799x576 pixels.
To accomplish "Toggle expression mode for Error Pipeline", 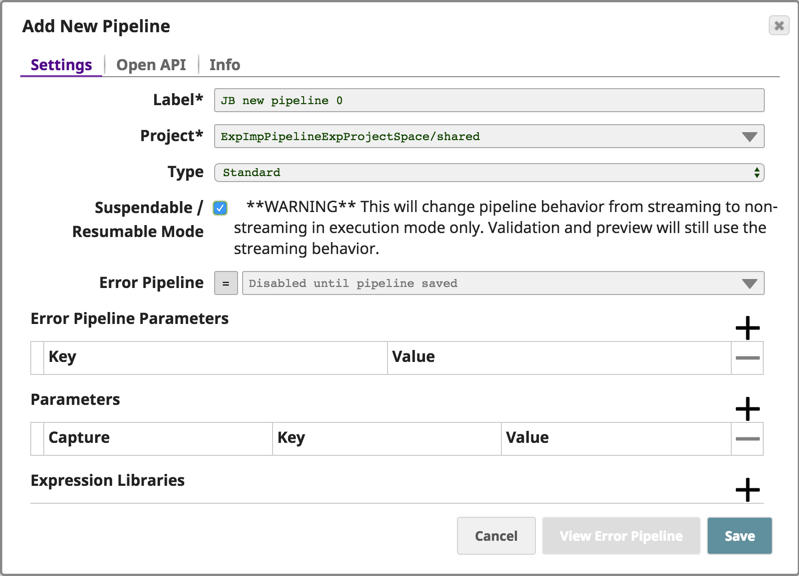I will point(226,283).
